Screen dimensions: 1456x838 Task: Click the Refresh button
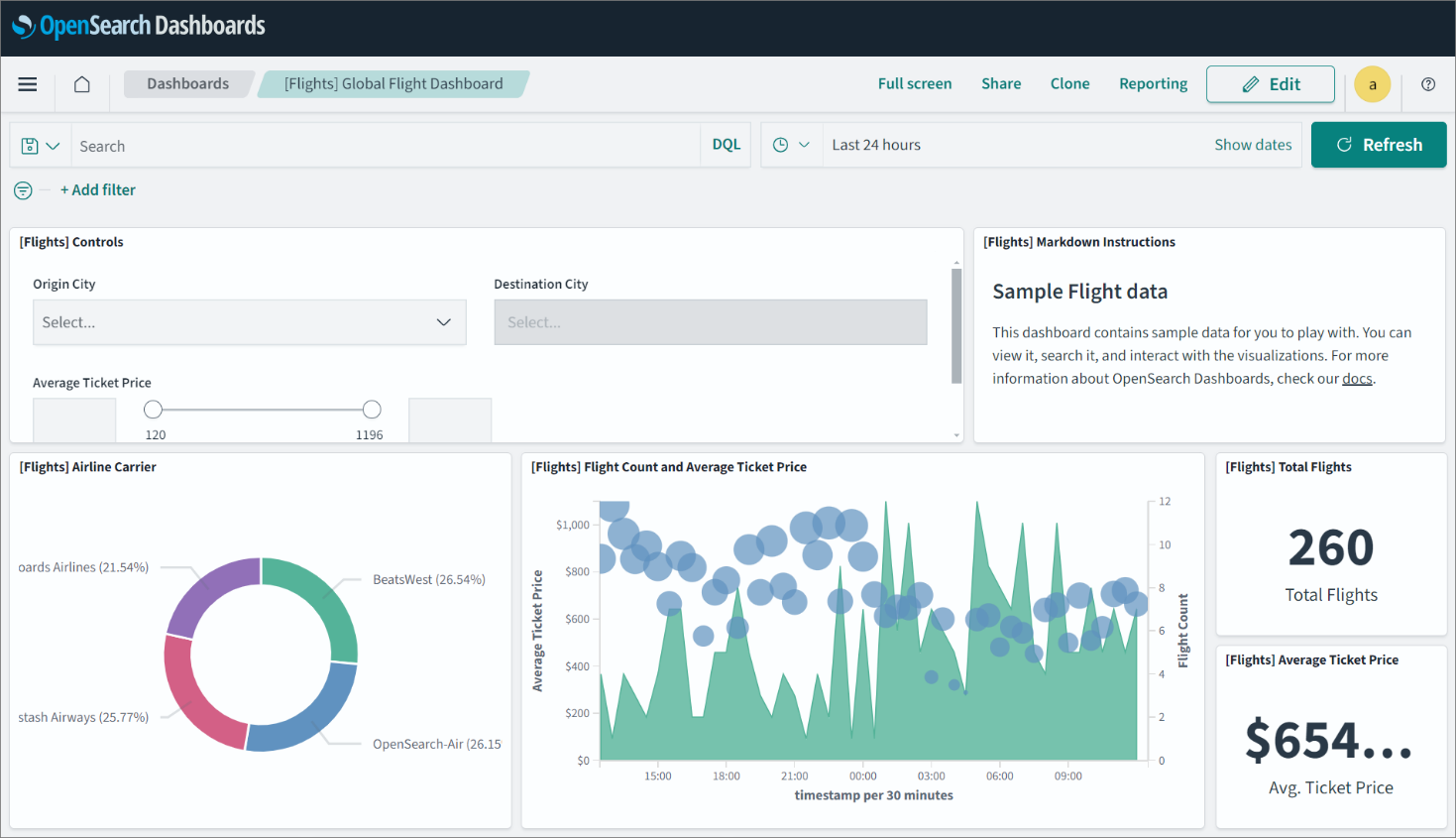click(x=1379, y=145)
